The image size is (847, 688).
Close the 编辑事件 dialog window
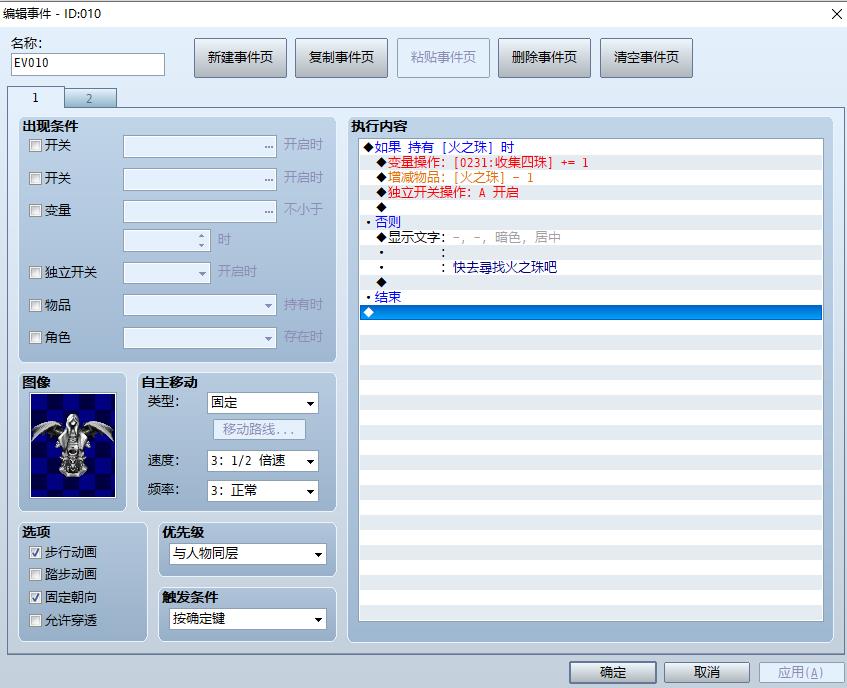point(836,14)
